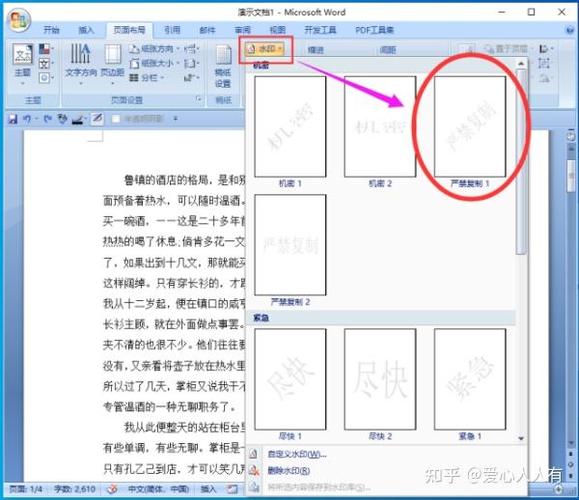Click the Quick Print icon
579x500 pixels.
tap(62, 119)
